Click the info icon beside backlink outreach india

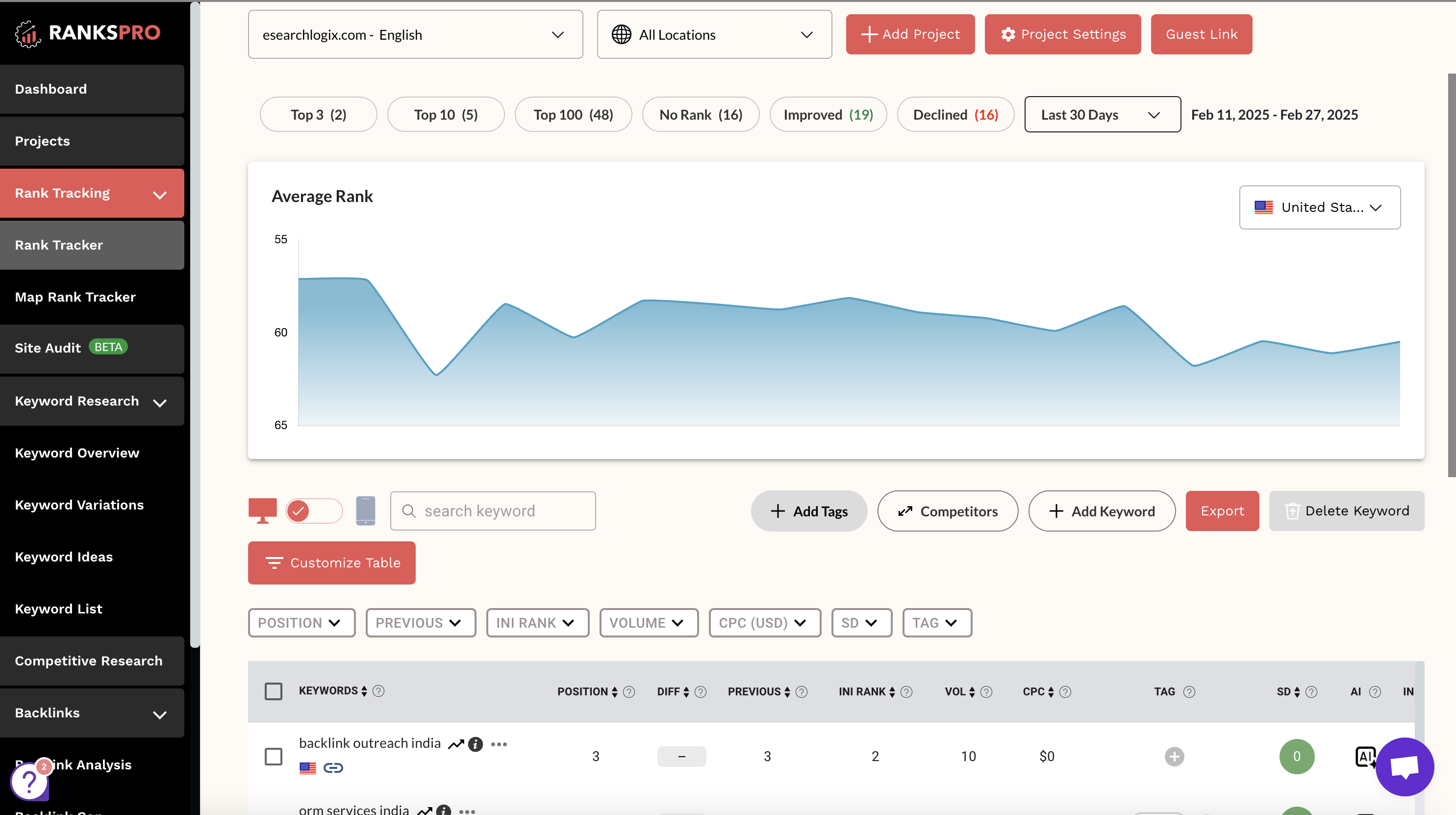tap(476, 744)
